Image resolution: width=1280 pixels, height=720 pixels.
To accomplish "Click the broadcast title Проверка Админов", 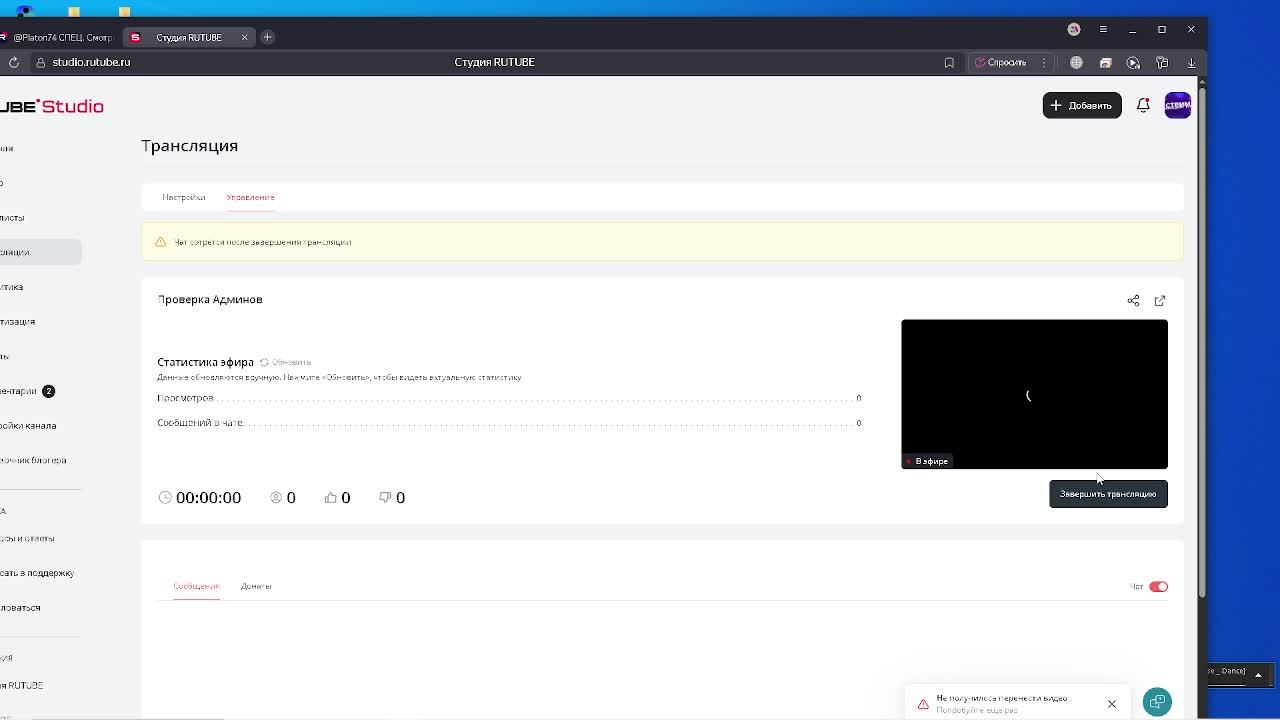I will point(210,299).
